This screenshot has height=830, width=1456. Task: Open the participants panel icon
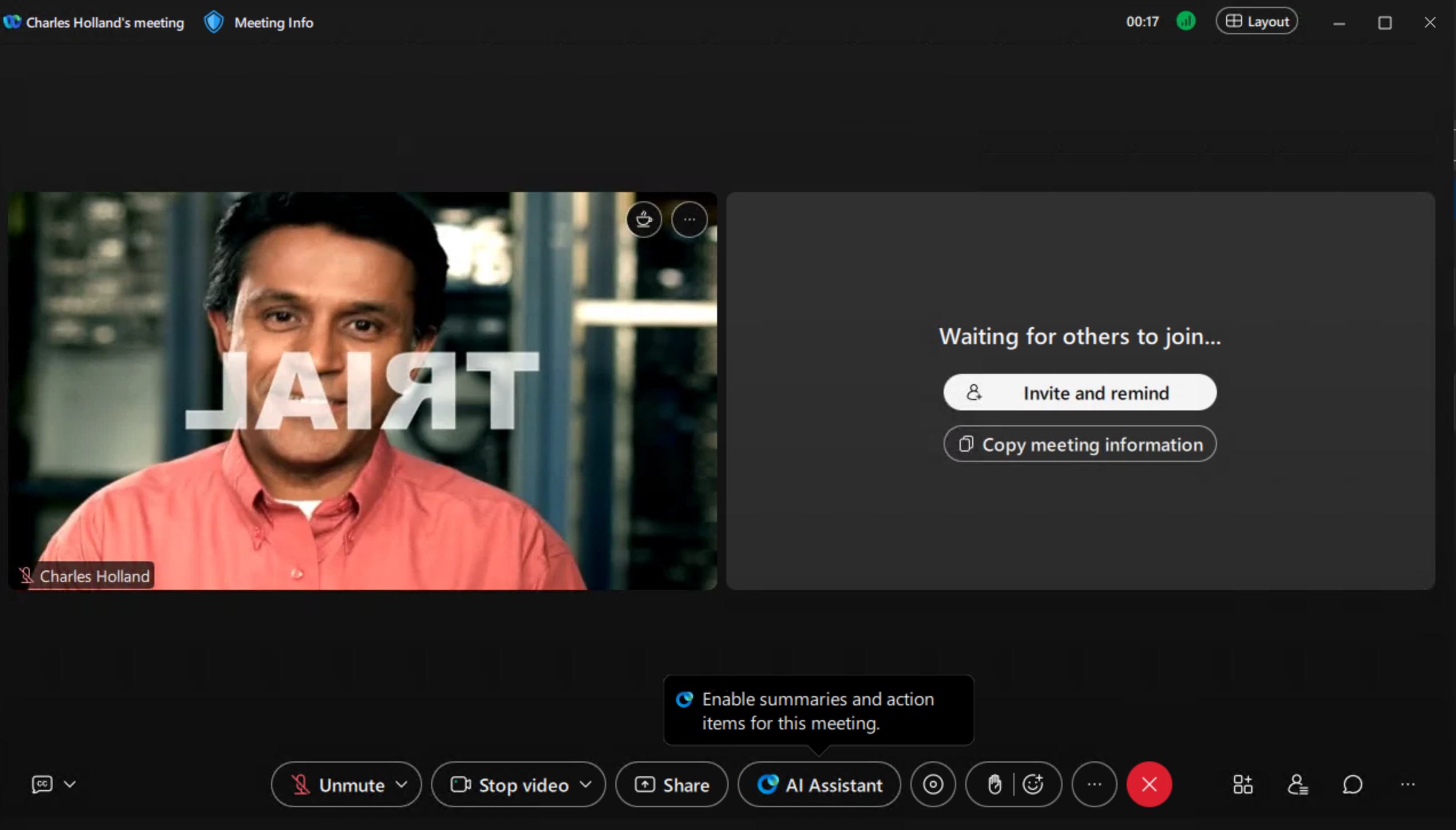click(1297, 784)
